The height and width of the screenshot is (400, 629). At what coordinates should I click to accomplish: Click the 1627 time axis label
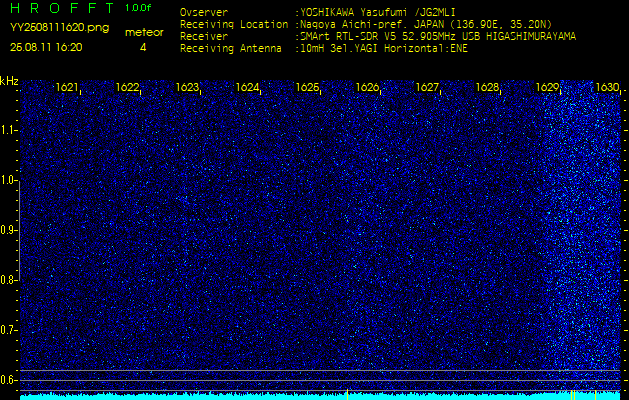coord(427,87)
